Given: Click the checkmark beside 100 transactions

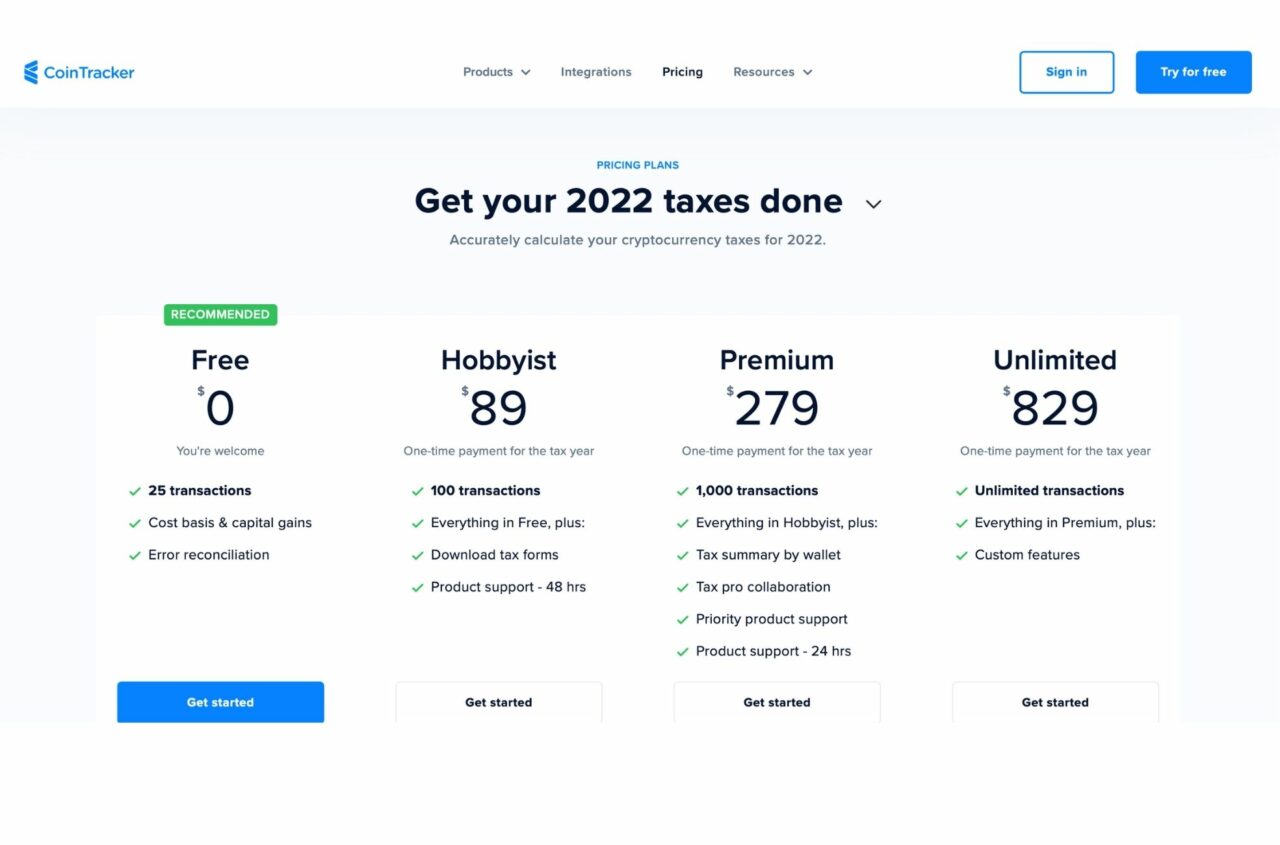Looking at the screenshot, I should point(417,491).
